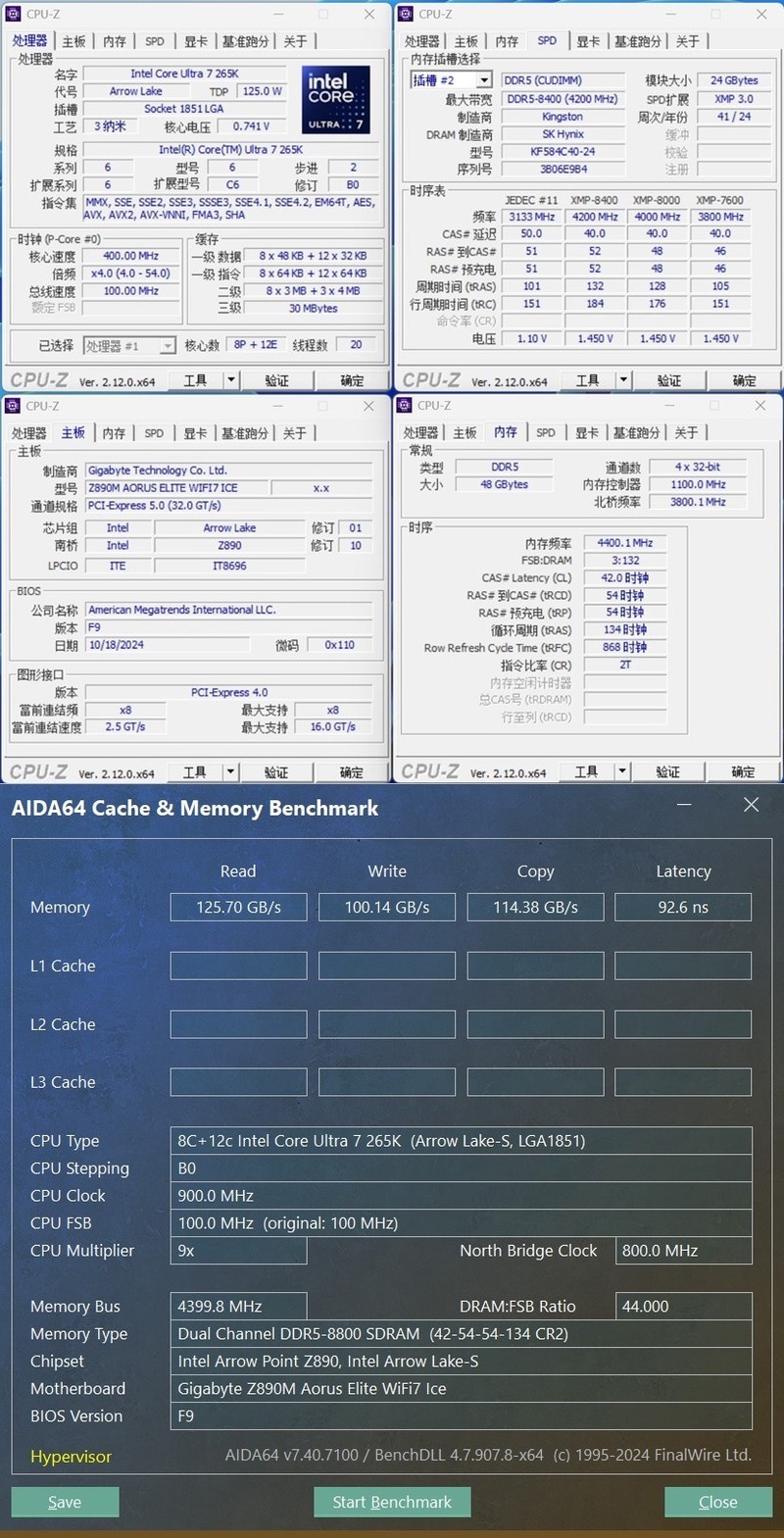Open tools dropdown arrow in processor window
The height and width of the screenshot is (1538, 784).
point(231,379)
